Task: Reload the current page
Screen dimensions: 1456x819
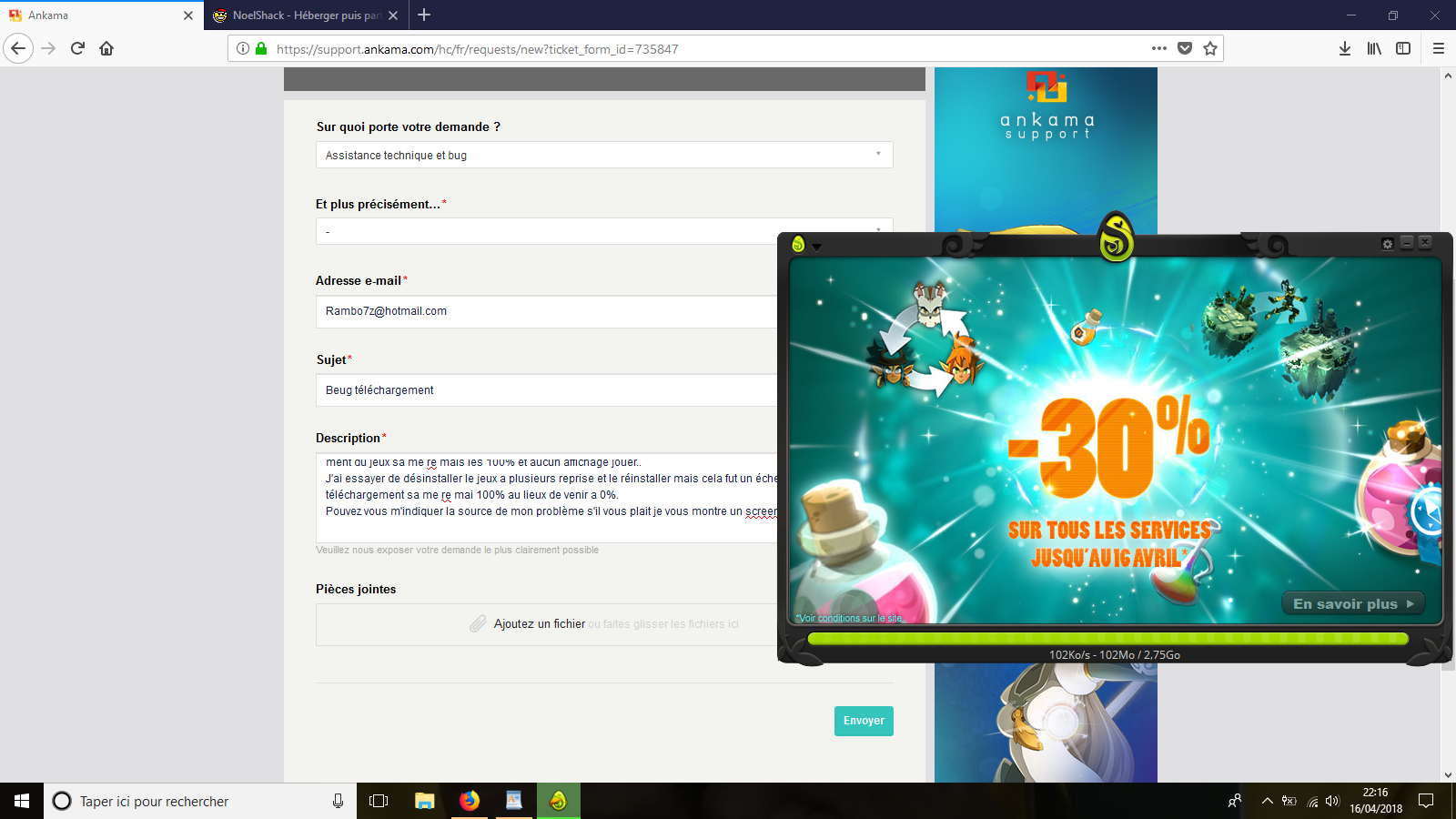Action: [77, 48]
